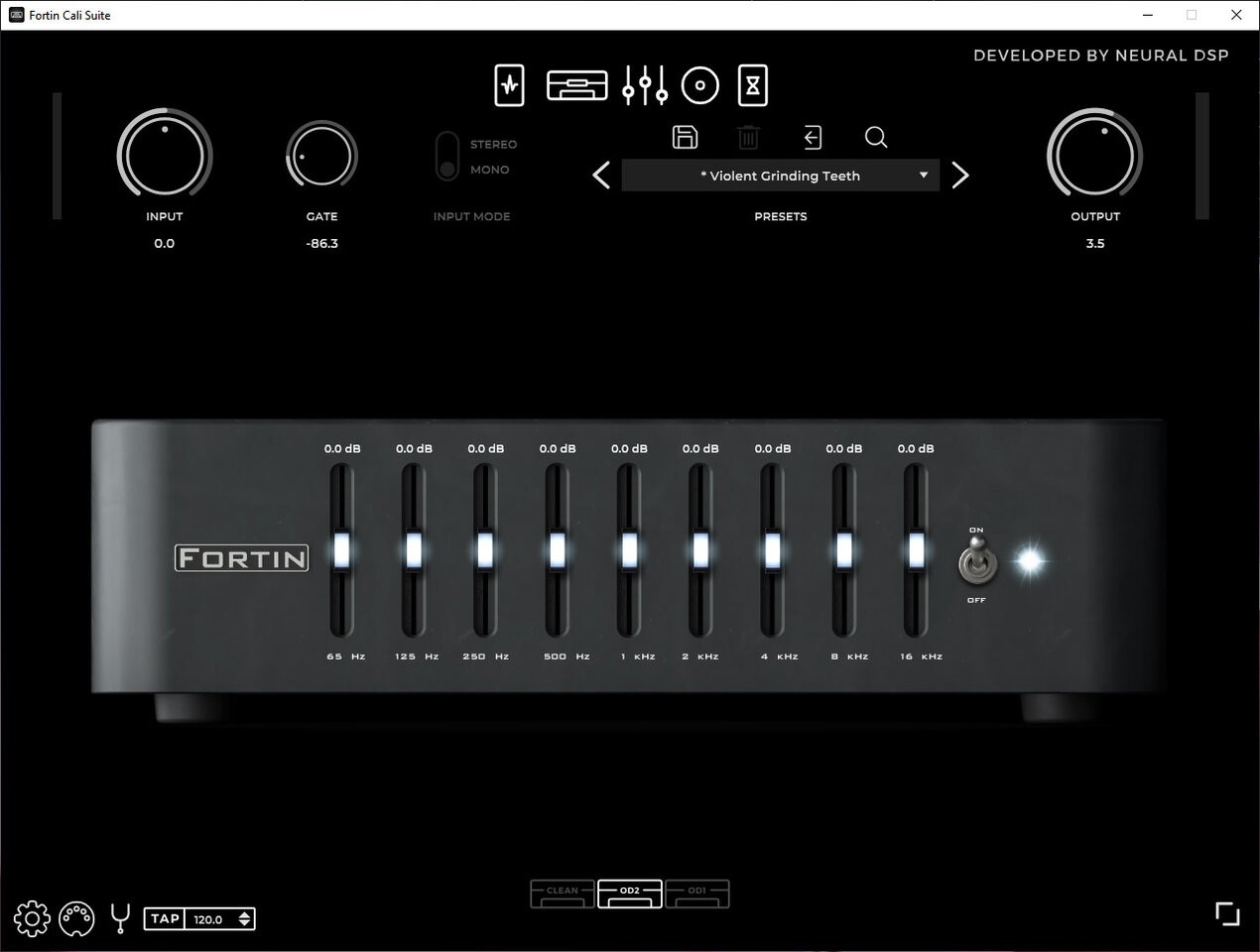Click the TAP tempo button
This screenshot has width=1260, height=952.
(x=165, y=919)
